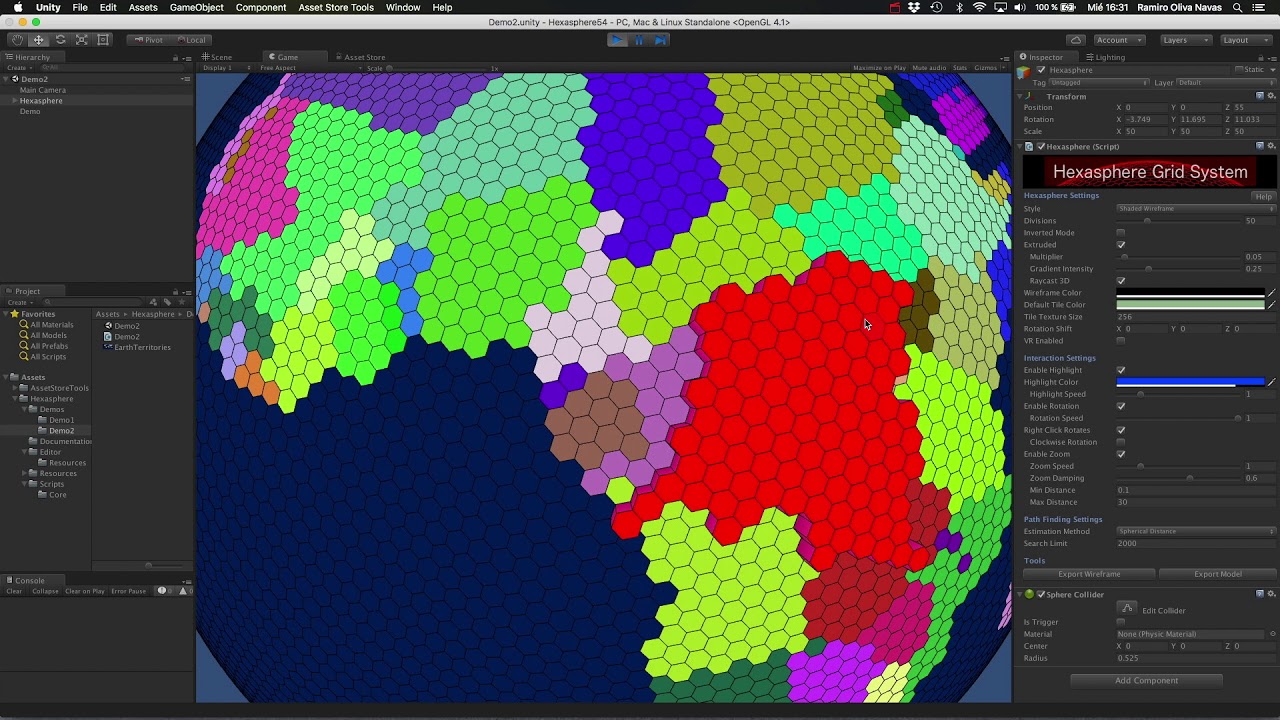Click the Play mode button
The image size is (1280, 720).
coord(617,40)
